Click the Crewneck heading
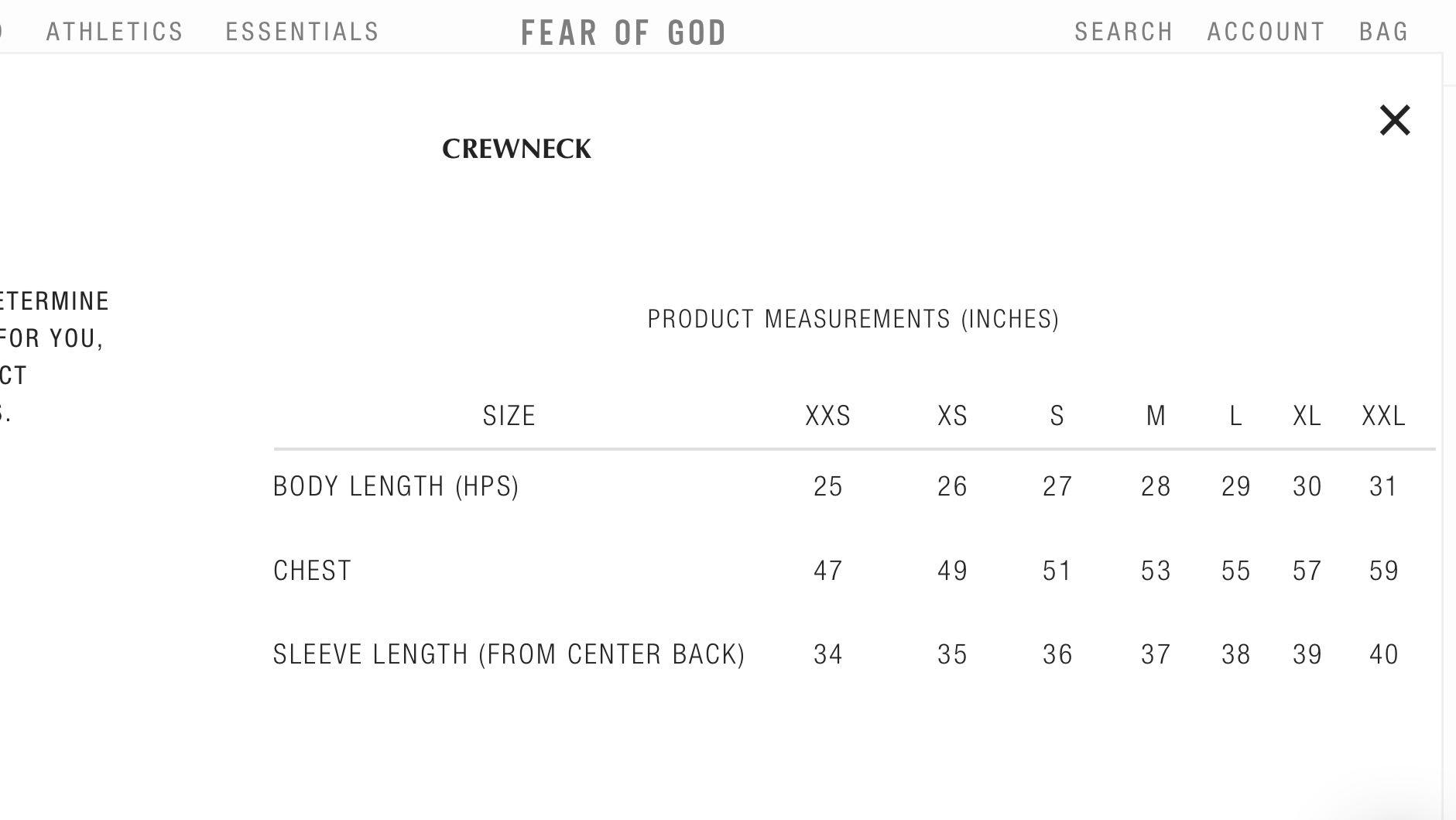 pos(516,149)
